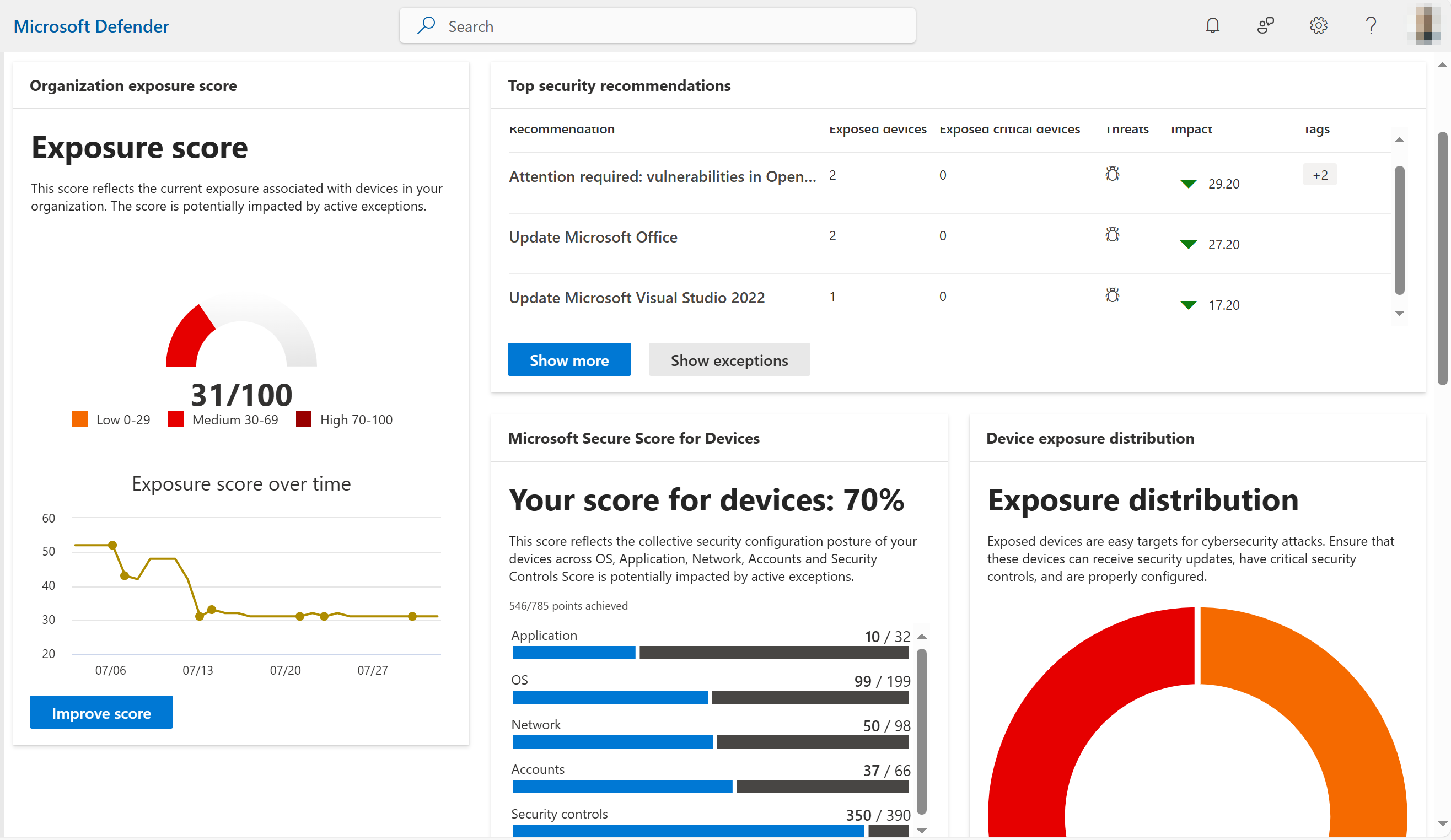Click Microsoft Secure Score for Devices title
Viewport: 1451px width, 840px height.
pyautogui.click(x=633, y=438)
